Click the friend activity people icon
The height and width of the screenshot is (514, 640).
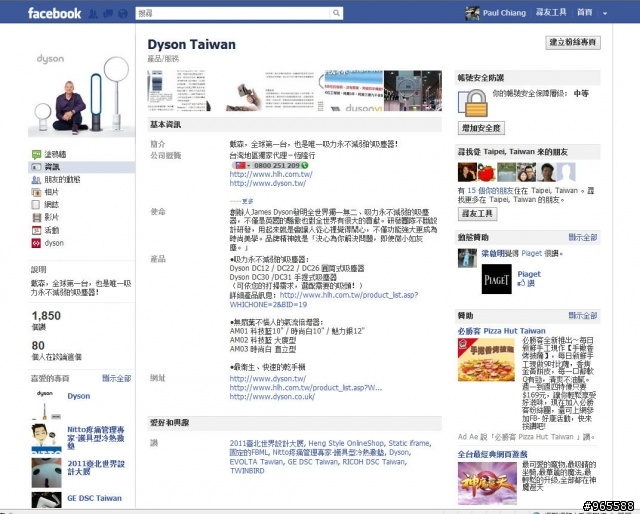[36, 180]
